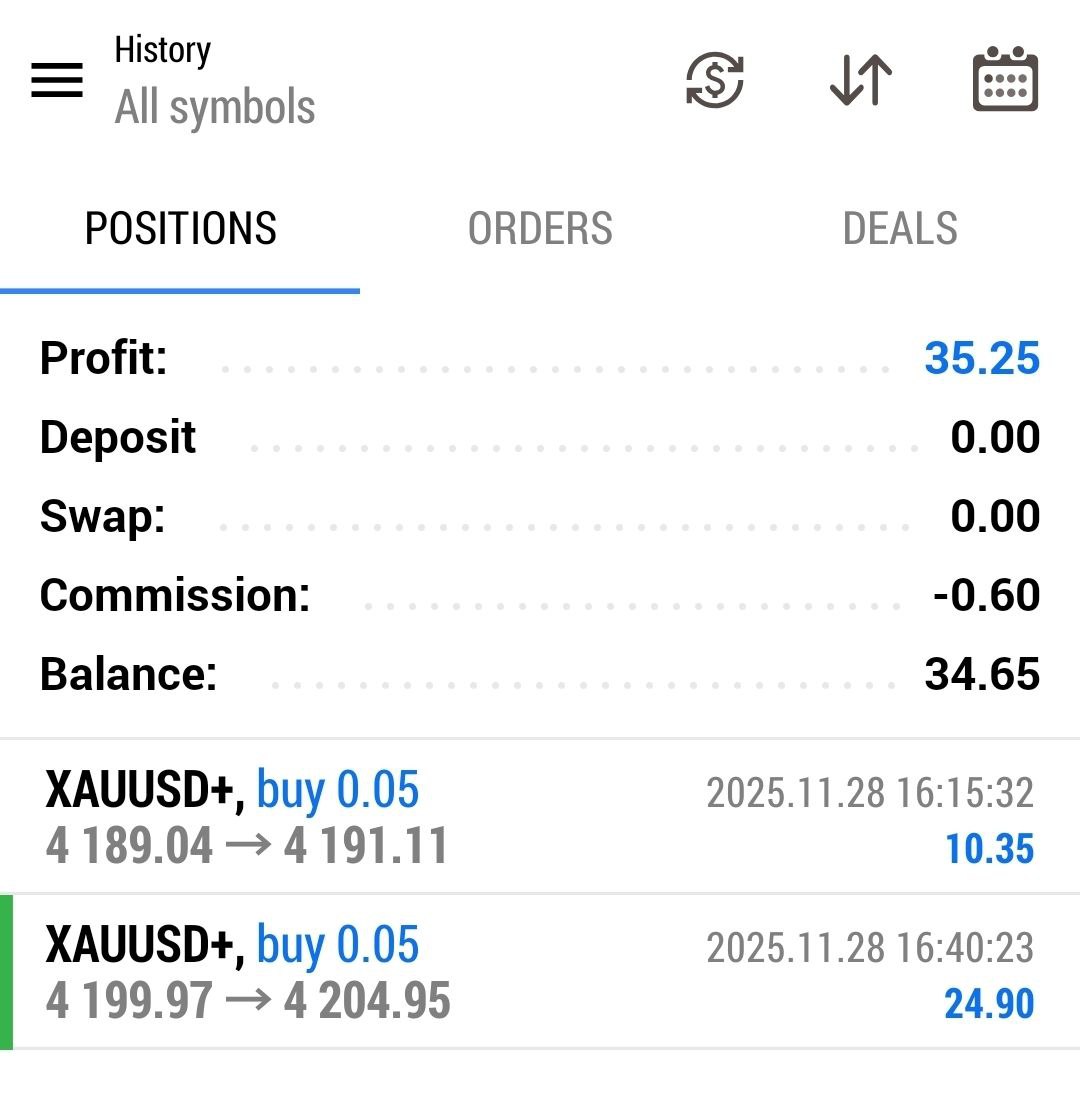1080x1117 pixels.
Task: Tap the 10.35 position profit
Action: [989, 849]
